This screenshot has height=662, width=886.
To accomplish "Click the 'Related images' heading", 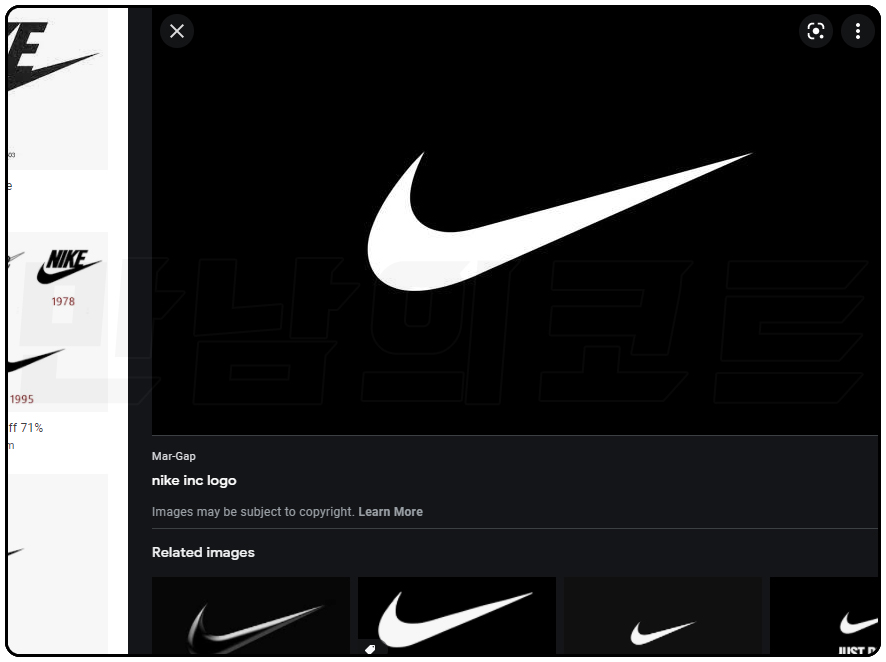I will [203, 552].
